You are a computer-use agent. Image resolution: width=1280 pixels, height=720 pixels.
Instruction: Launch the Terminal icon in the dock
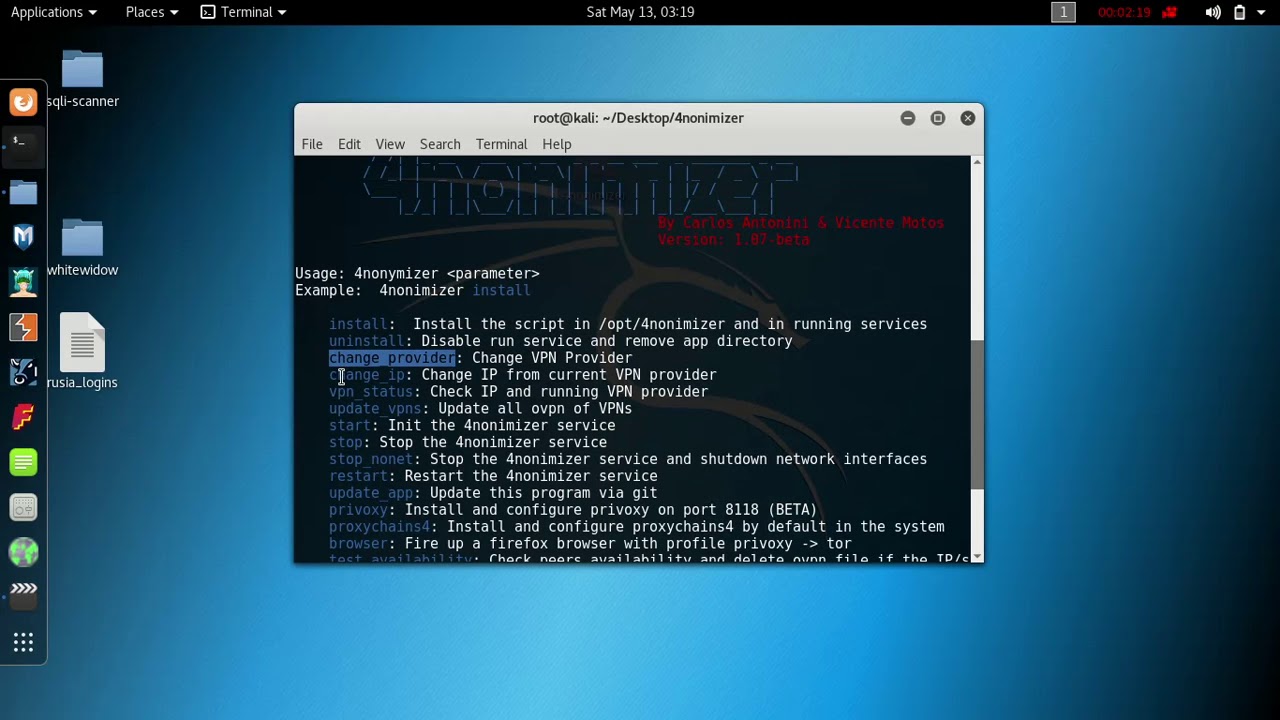coord(23,146)
